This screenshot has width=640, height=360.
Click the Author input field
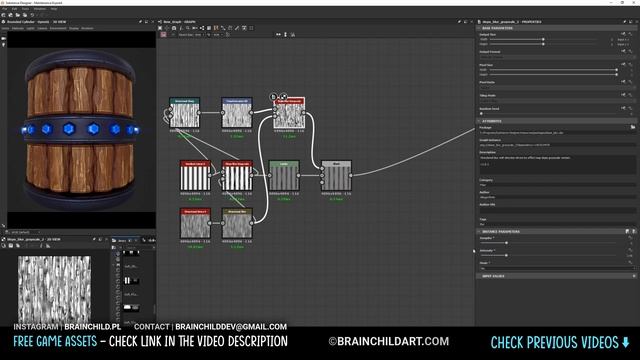(557, 197)
